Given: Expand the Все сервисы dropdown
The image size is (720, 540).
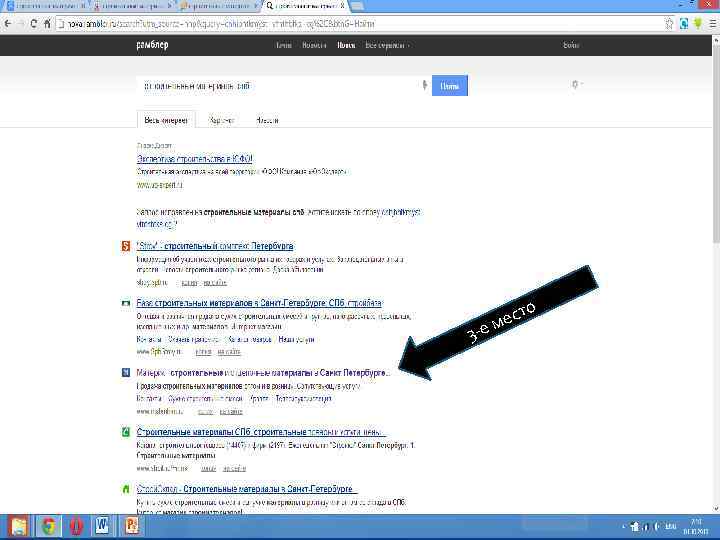Looking at the screenshot, I should coord(387,45).
